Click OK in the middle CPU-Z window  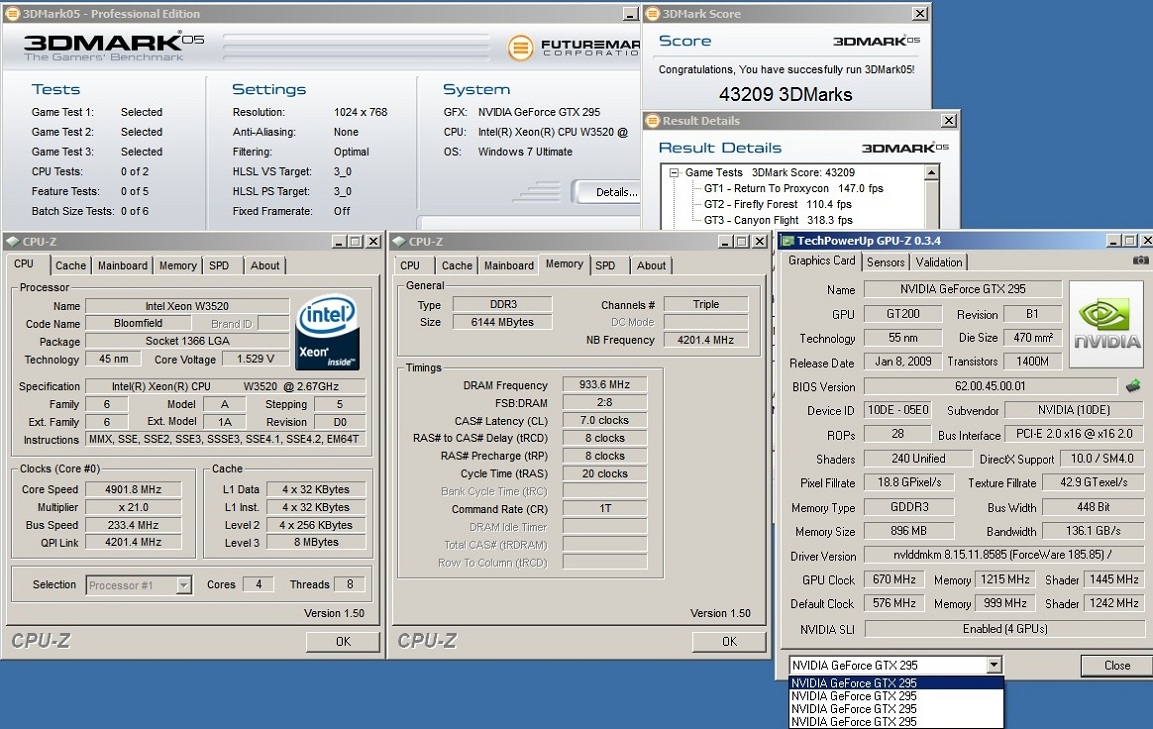coord(729,641)
